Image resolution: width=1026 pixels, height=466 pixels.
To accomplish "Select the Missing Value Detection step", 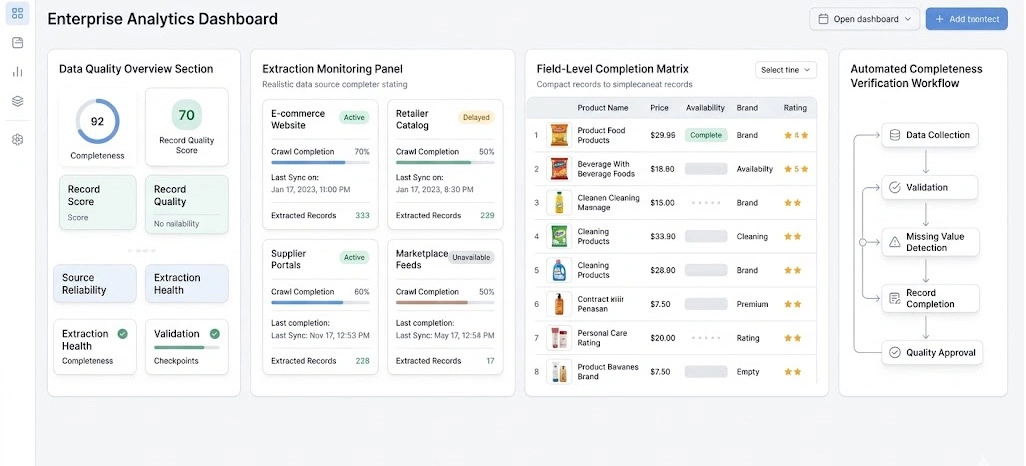I will coord(930,242).
